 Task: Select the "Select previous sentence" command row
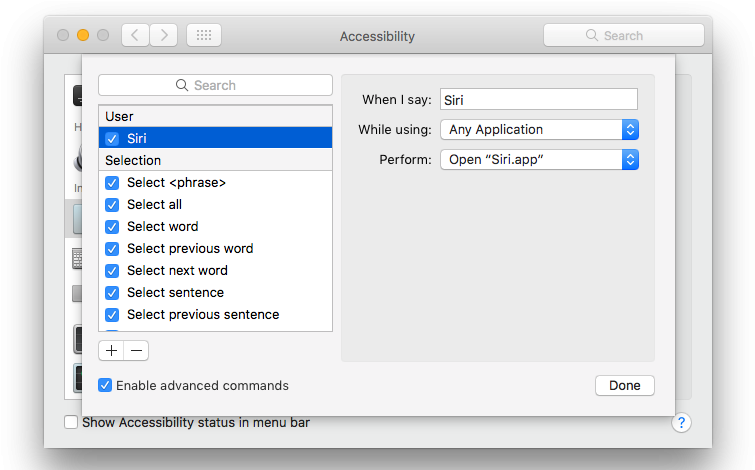pos(215,314)
